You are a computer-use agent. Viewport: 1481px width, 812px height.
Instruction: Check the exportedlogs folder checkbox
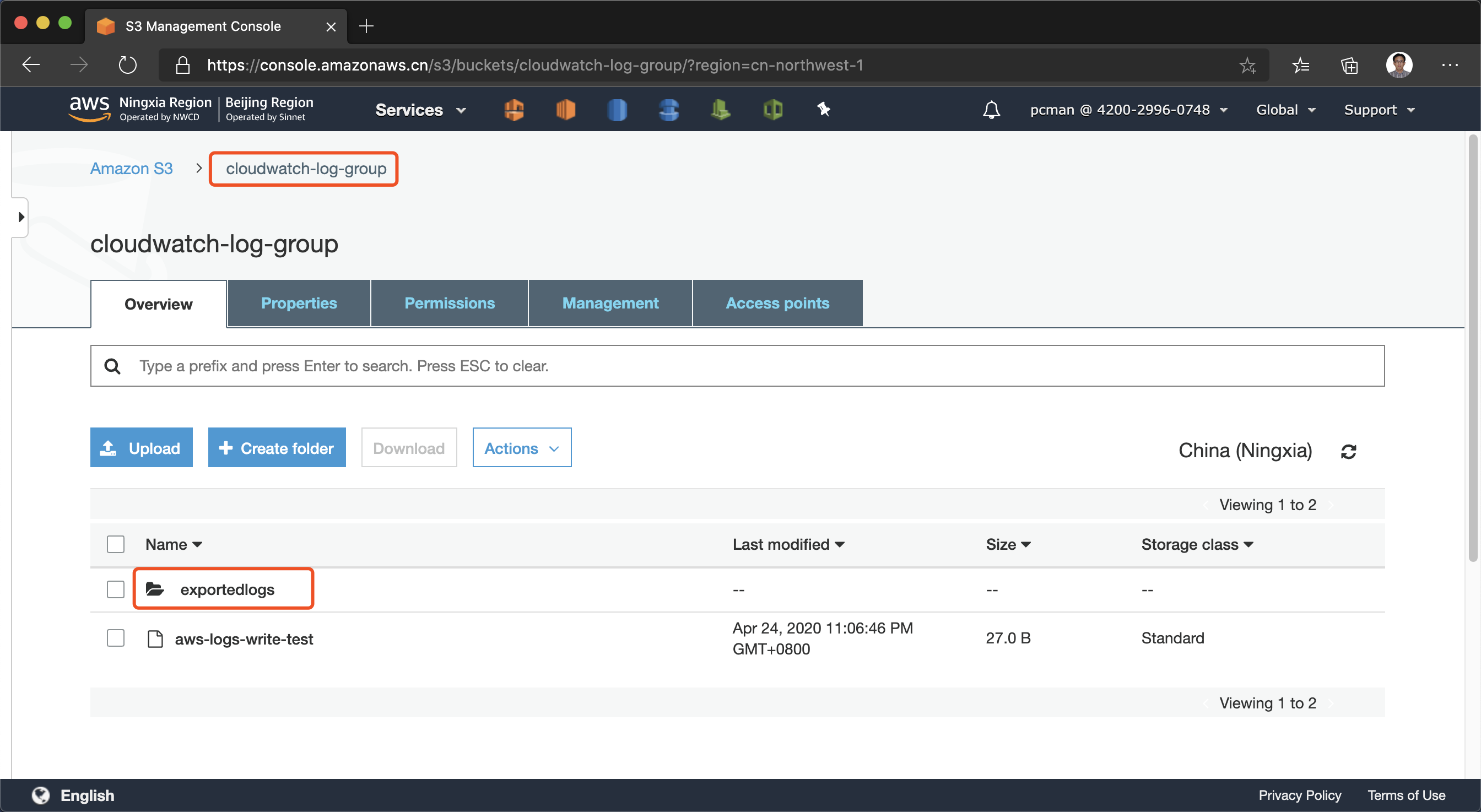[116, 589]
